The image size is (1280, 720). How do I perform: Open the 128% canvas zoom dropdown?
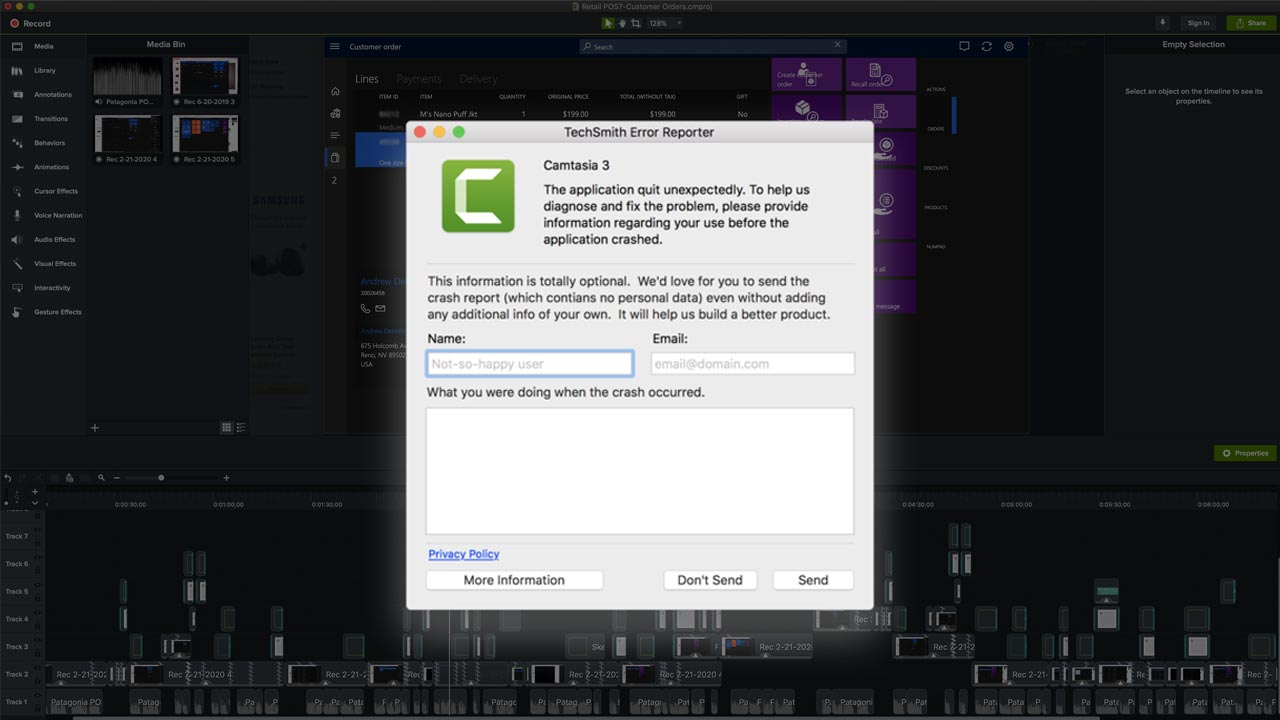tap(664, 23)
